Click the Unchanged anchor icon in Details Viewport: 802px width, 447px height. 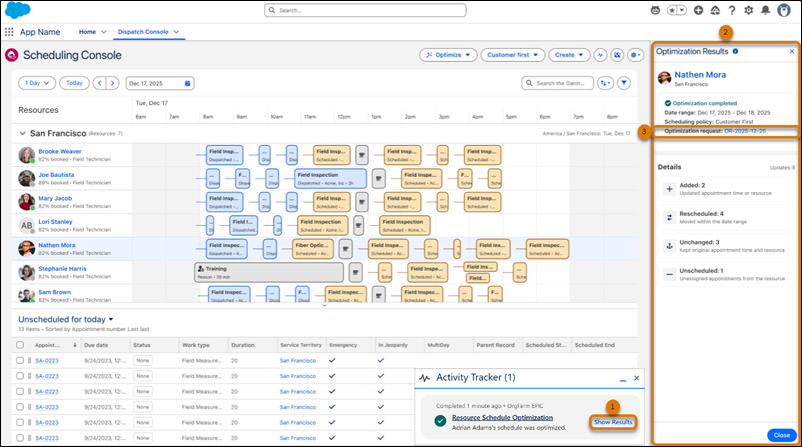[669, 246]
